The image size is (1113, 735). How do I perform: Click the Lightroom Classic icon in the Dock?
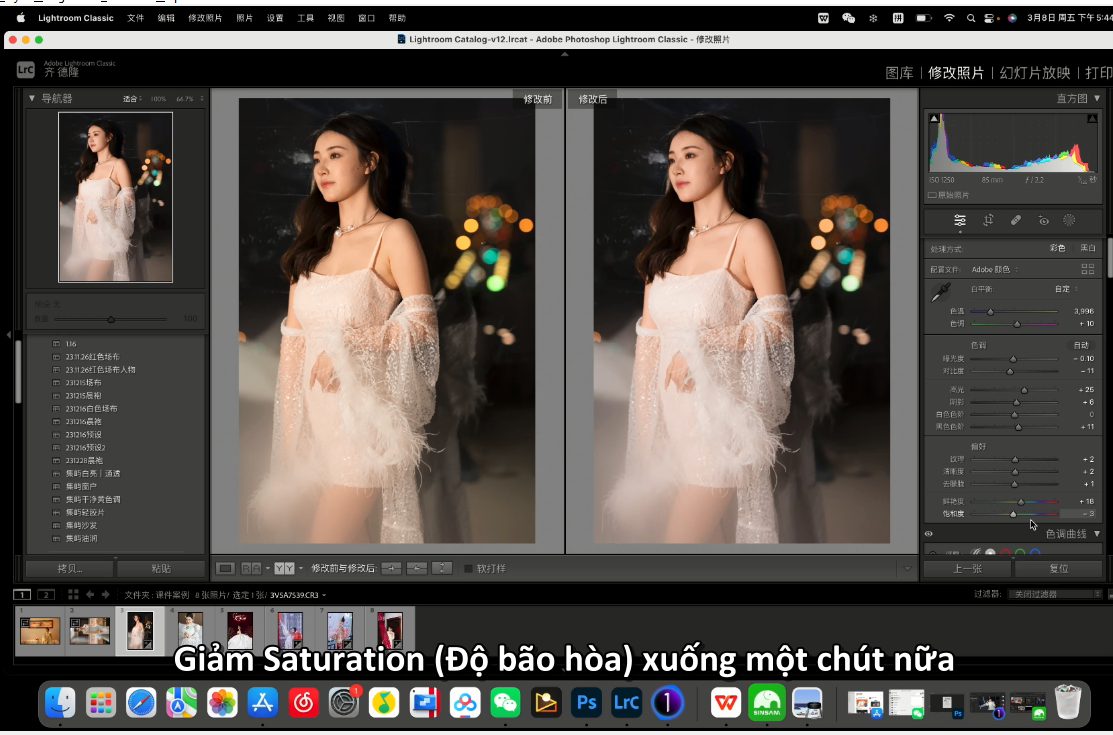click(626, 702)
